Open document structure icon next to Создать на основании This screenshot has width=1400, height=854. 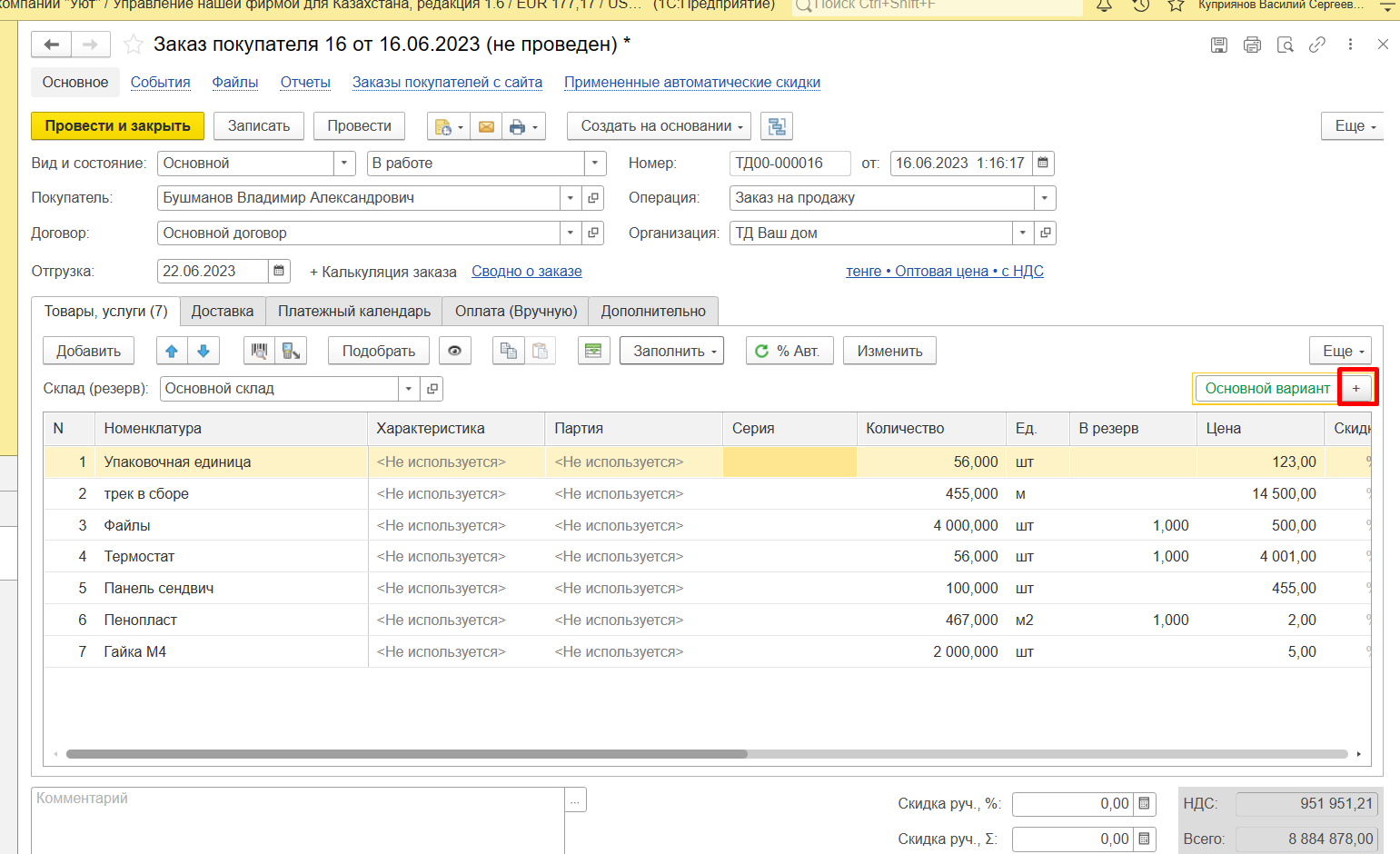(777, 126)
